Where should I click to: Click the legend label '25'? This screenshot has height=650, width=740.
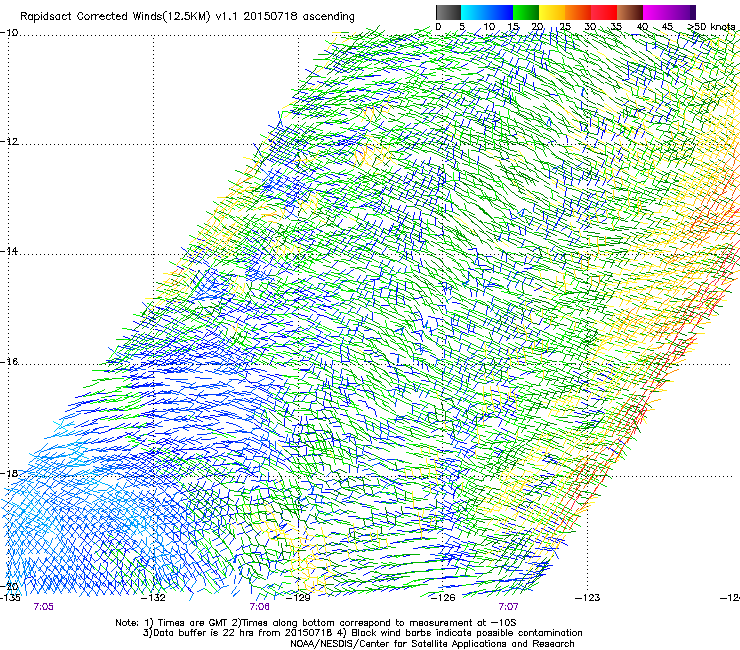tap(565, 27)
